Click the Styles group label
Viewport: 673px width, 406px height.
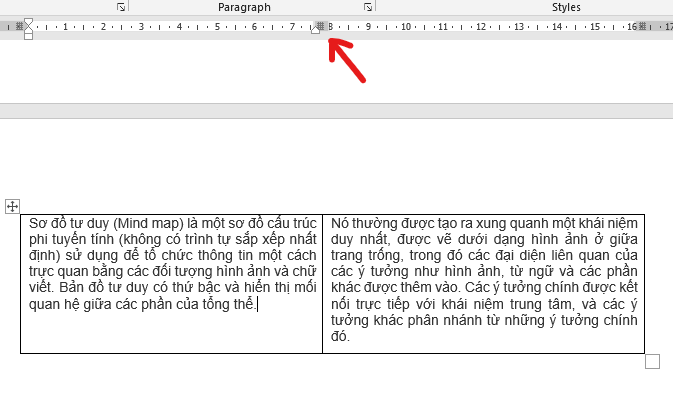click(566, 7)
